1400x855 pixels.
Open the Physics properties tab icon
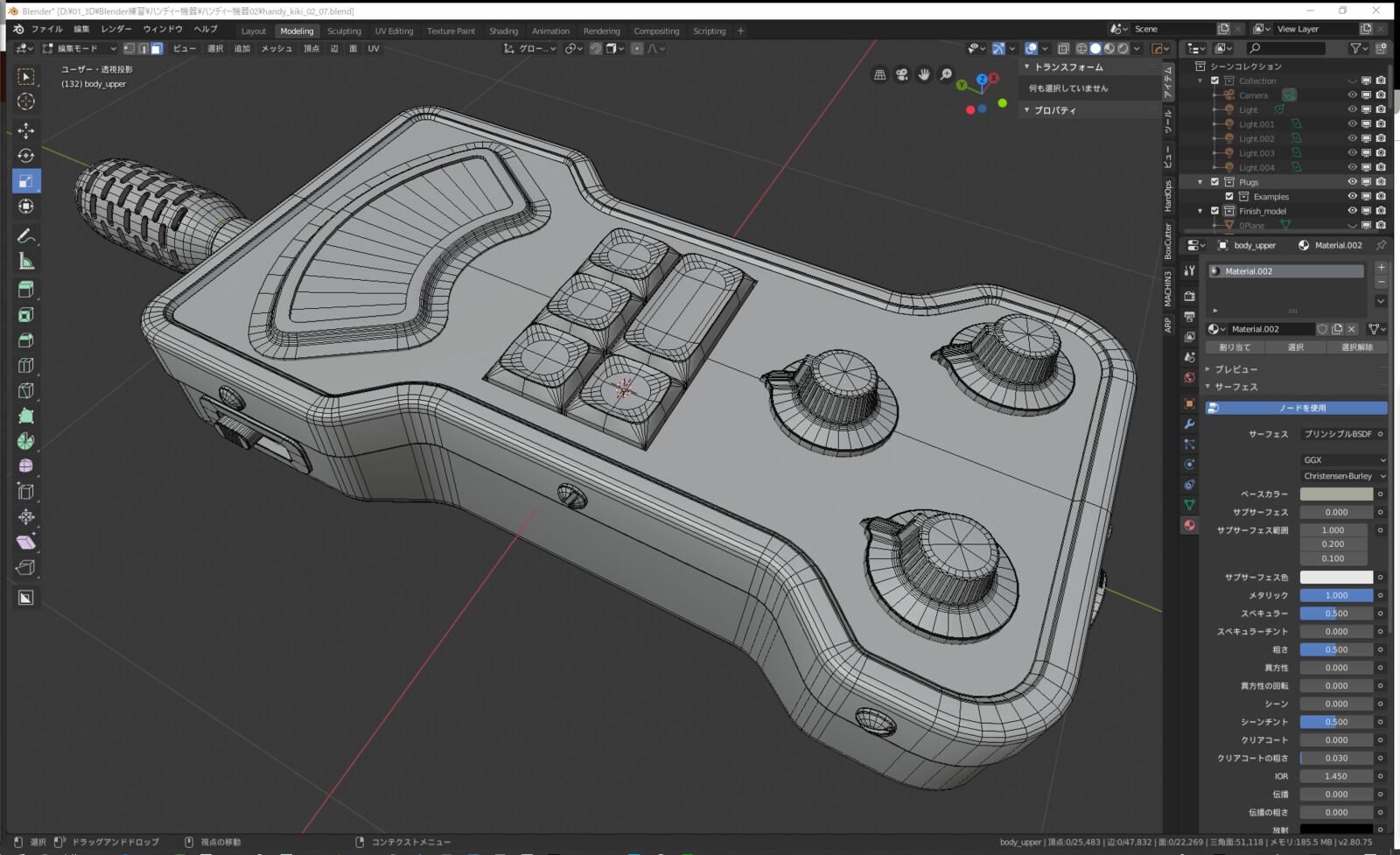click(x=1189, y=465)
